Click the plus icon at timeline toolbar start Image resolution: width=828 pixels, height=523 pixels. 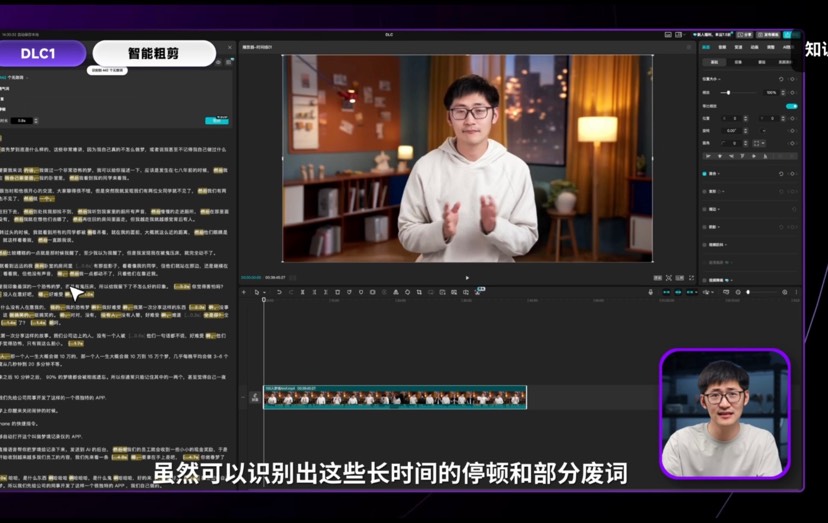click(244, 292)
